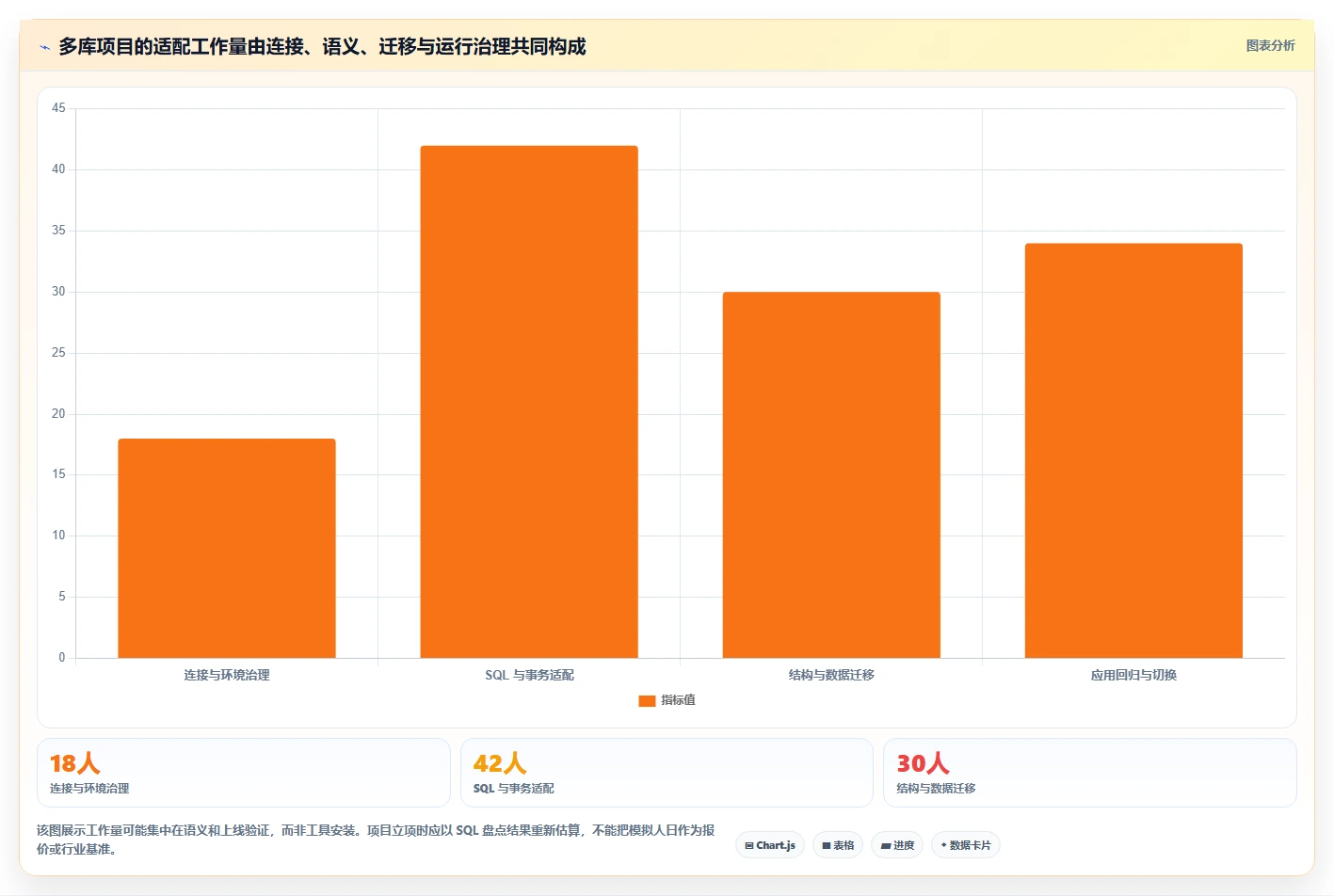This screenshot has width=1334, height=896.
Task: Click the 数据卡片 tag chip
Action: pyautogui.click(x=966, y=845)
